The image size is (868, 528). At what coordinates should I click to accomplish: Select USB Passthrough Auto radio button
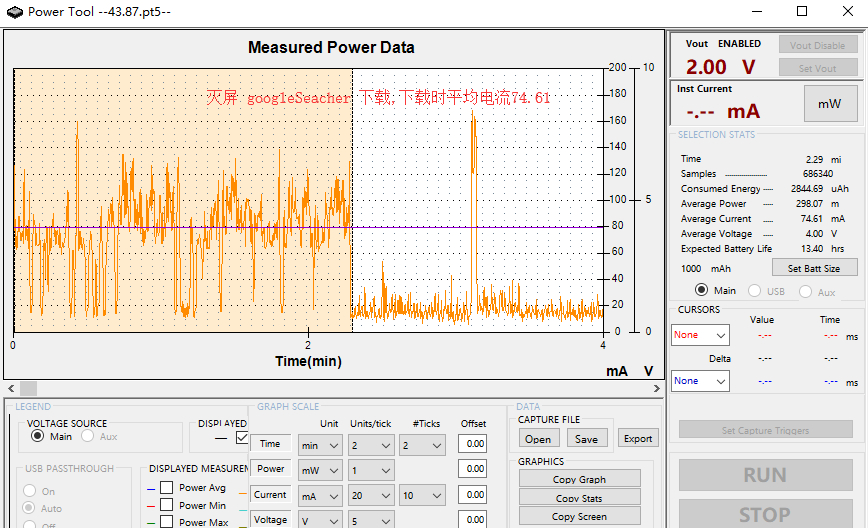tap(28, 508)
